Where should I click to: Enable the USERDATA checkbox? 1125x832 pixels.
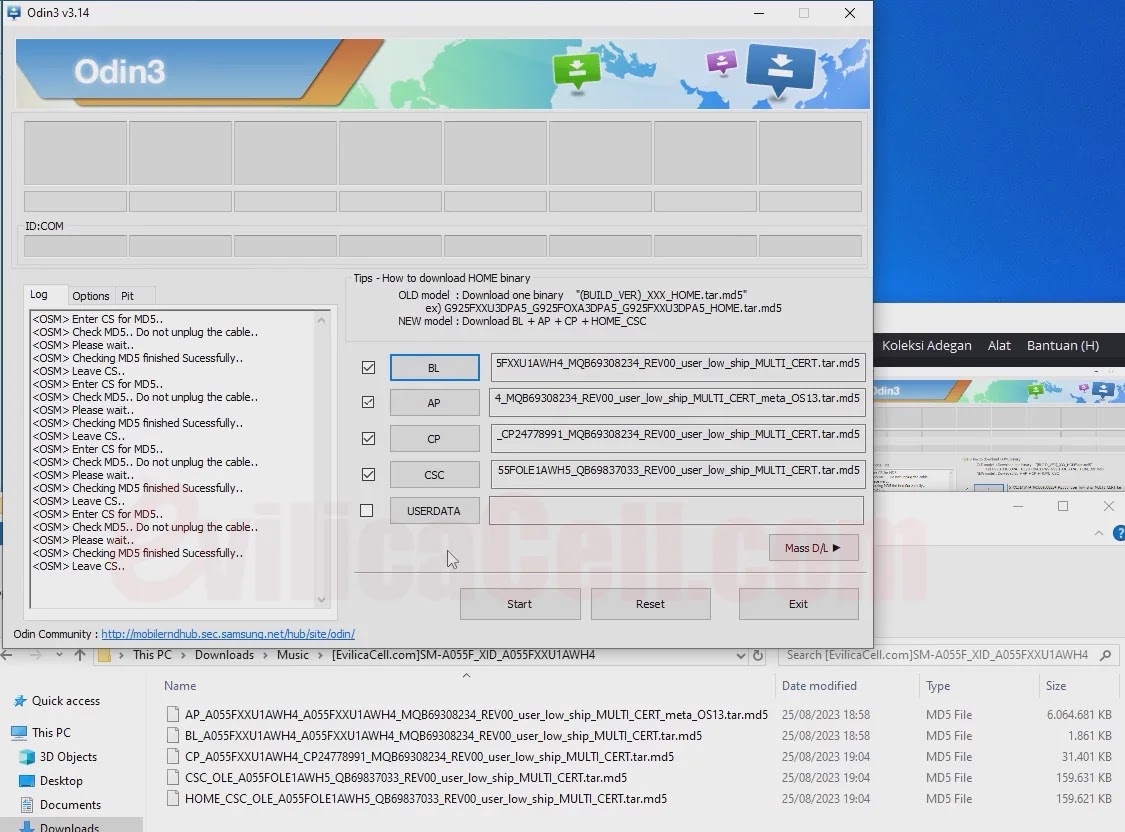[367, 511]
